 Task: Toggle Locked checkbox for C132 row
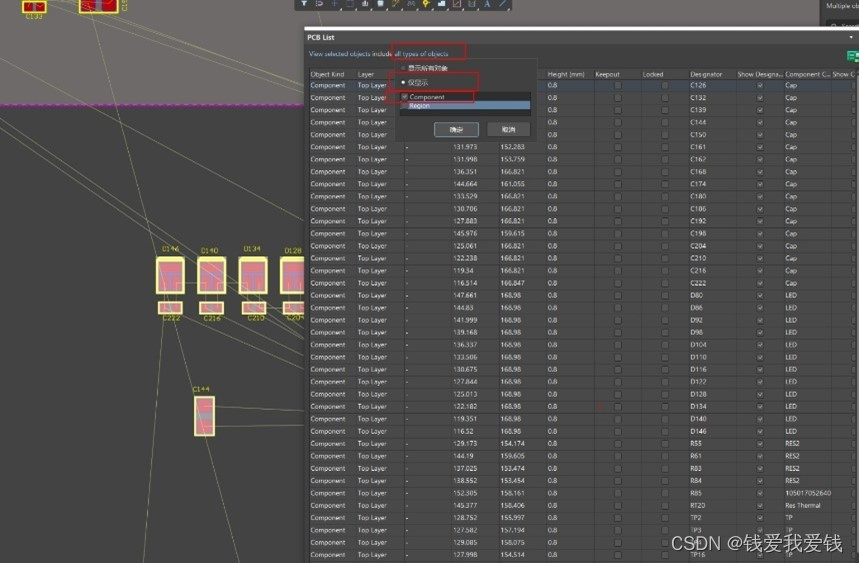coord(665,98)
